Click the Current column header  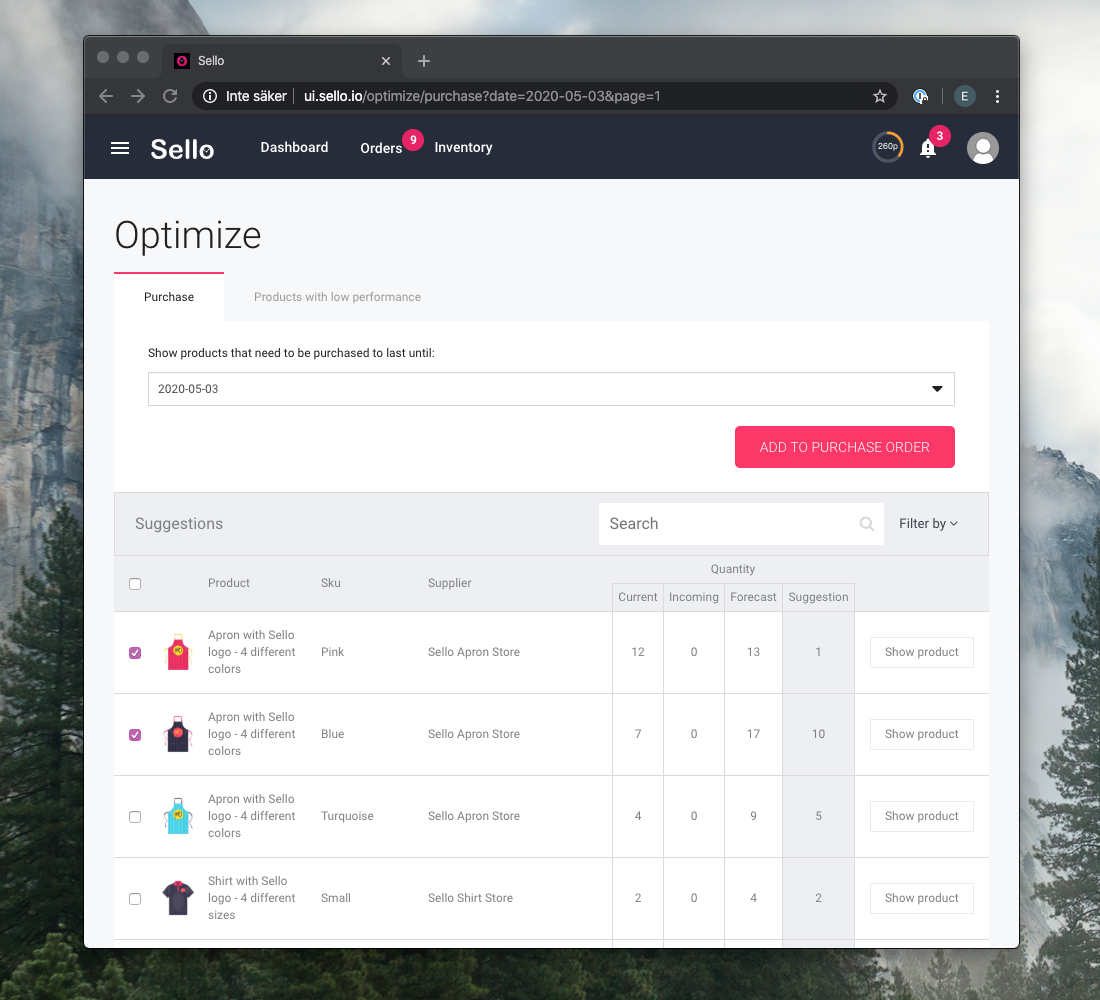[x=638, y=597]
